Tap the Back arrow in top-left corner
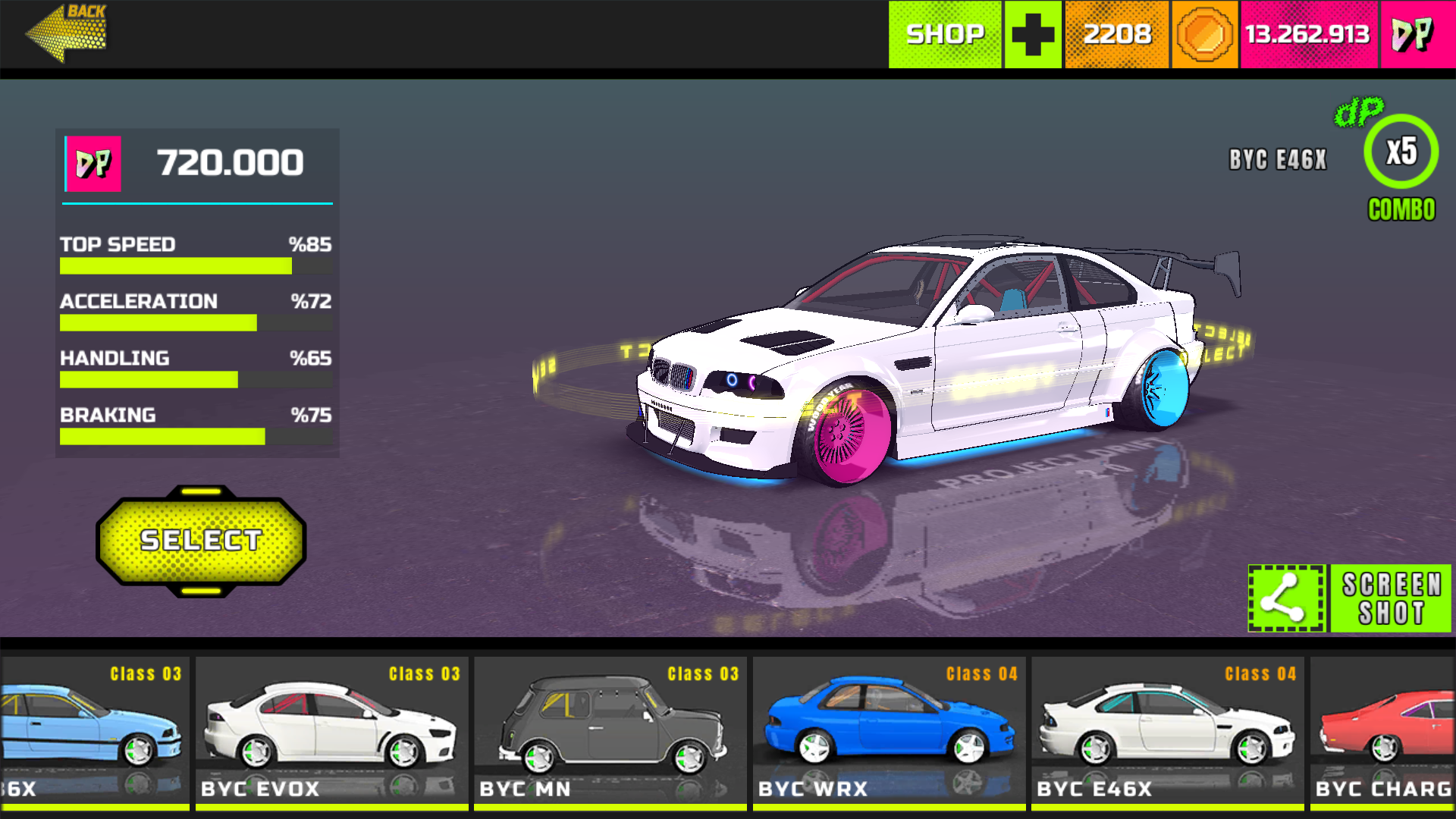1456x819 pixels. point(67,34)
